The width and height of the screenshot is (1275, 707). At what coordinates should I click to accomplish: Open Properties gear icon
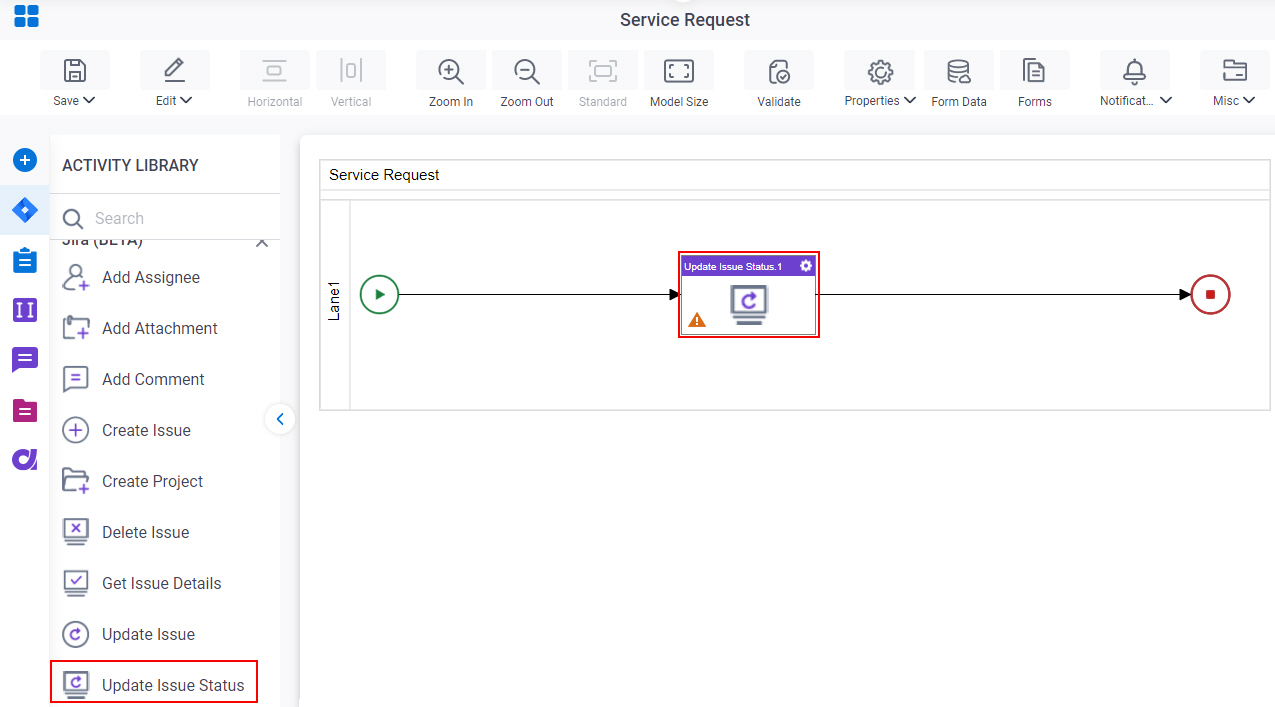click(x=880, y=71)
